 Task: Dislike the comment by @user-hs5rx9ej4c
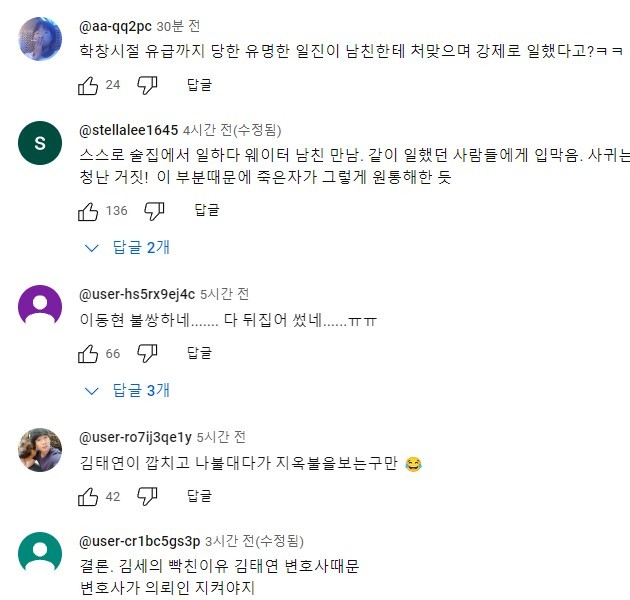point(147,353)
